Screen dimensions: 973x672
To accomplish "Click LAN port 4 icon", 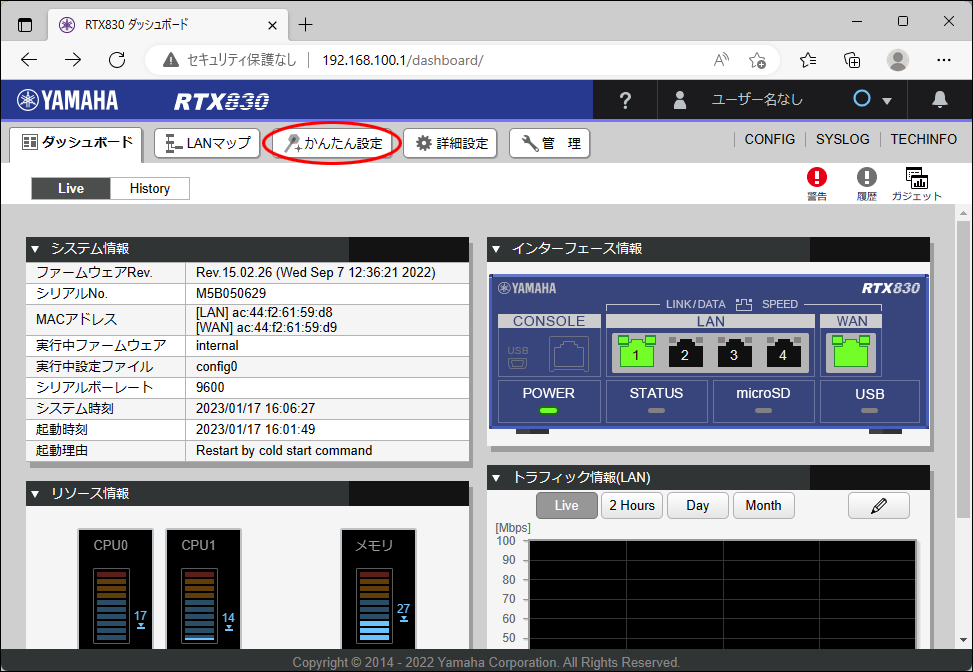I will point(784,352).
